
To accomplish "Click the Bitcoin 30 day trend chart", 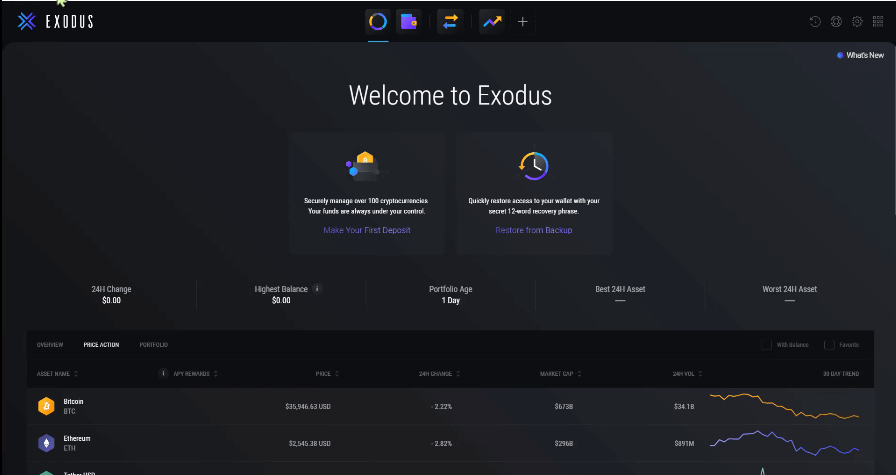I will coord(784,406).
